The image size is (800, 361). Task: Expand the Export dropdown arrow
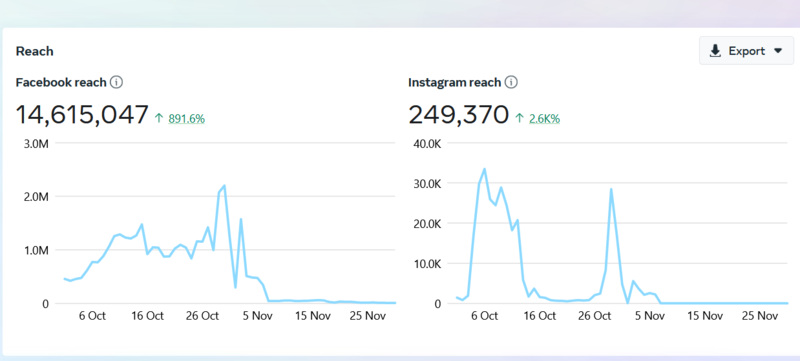tap(778, 50)
